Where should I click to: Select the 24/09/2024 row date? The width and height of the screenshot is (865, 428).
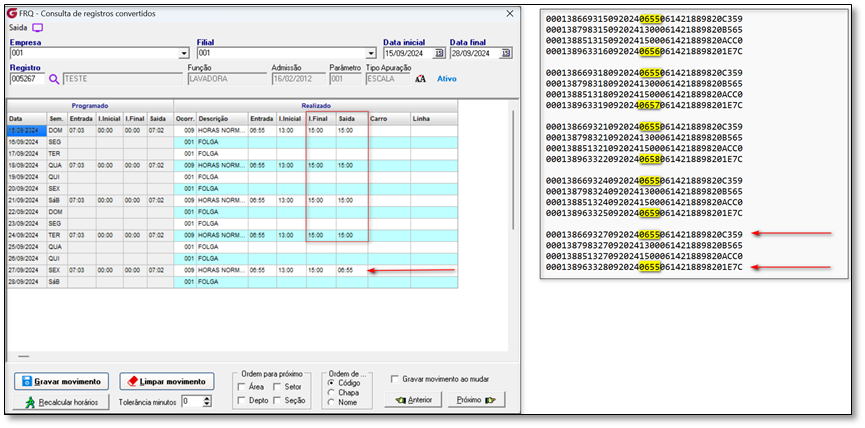[27, 235]
